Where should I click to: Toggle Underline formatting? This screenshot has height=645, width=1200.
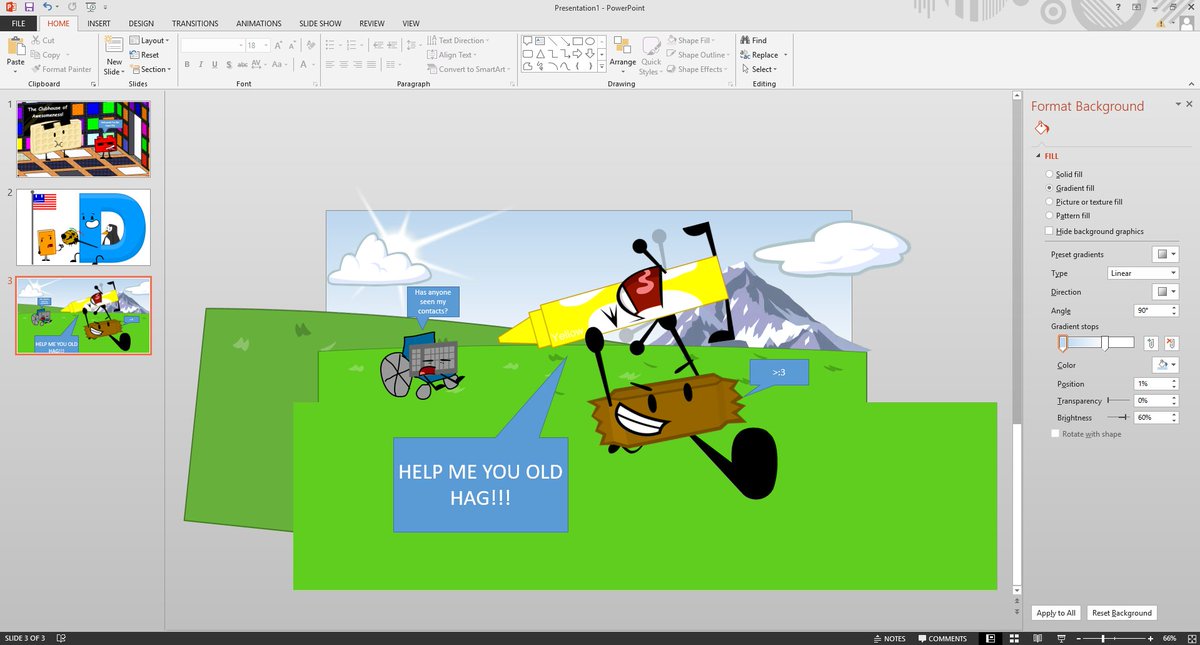(214, 64)
